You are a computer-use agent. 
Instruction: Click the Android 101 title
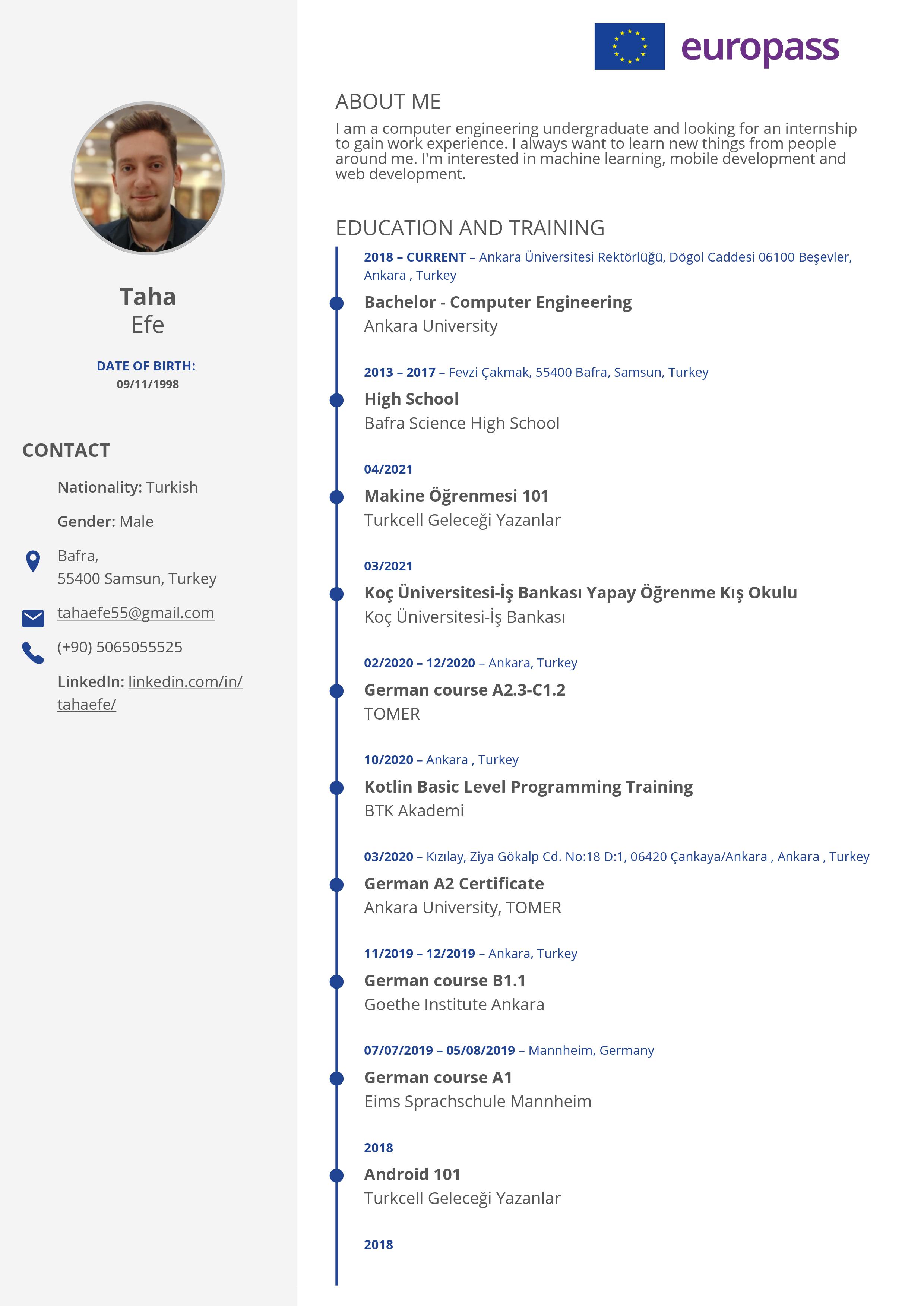click(x=412, y=1174)
